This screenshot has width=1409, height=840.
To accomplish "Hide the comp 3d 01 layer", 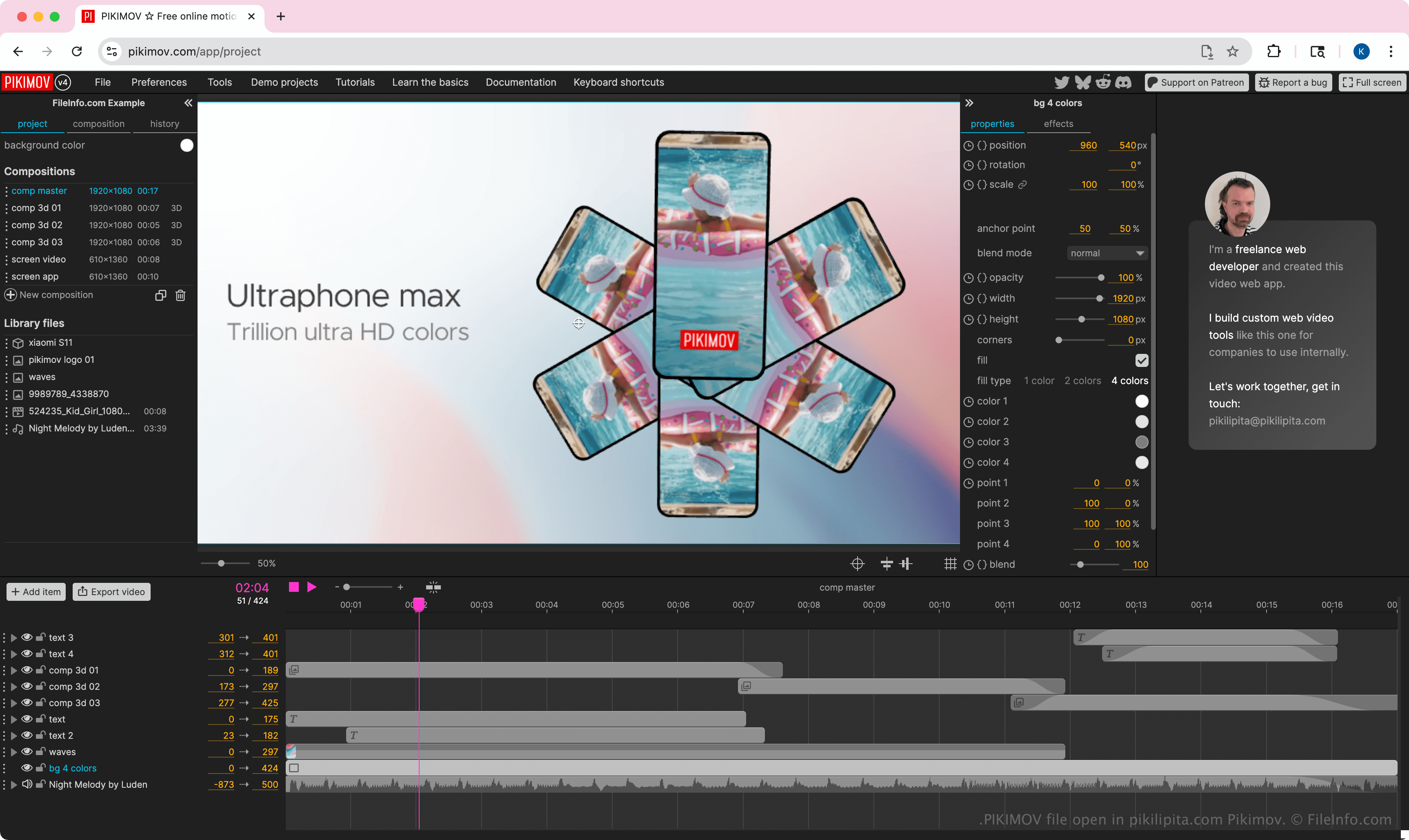I will 27,670.
